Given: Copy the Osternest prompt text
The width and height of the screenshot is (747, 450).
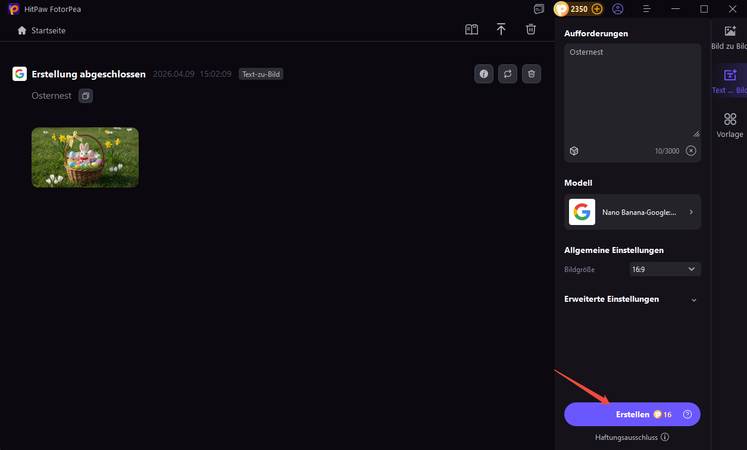Looking at the screenshot, I should (86, 96).
